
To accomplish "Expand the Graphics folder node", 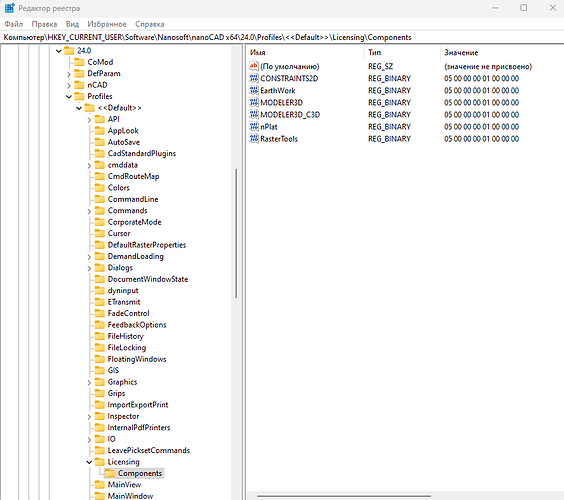I will point(89,383).
